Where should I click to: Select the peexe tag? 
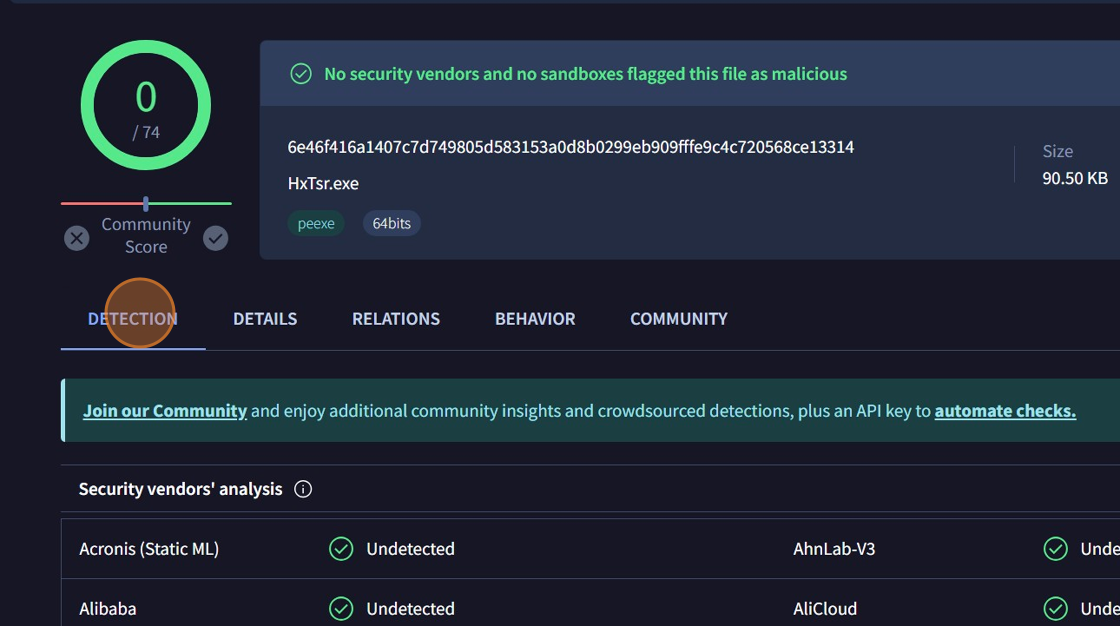click(x=316, y=223)
